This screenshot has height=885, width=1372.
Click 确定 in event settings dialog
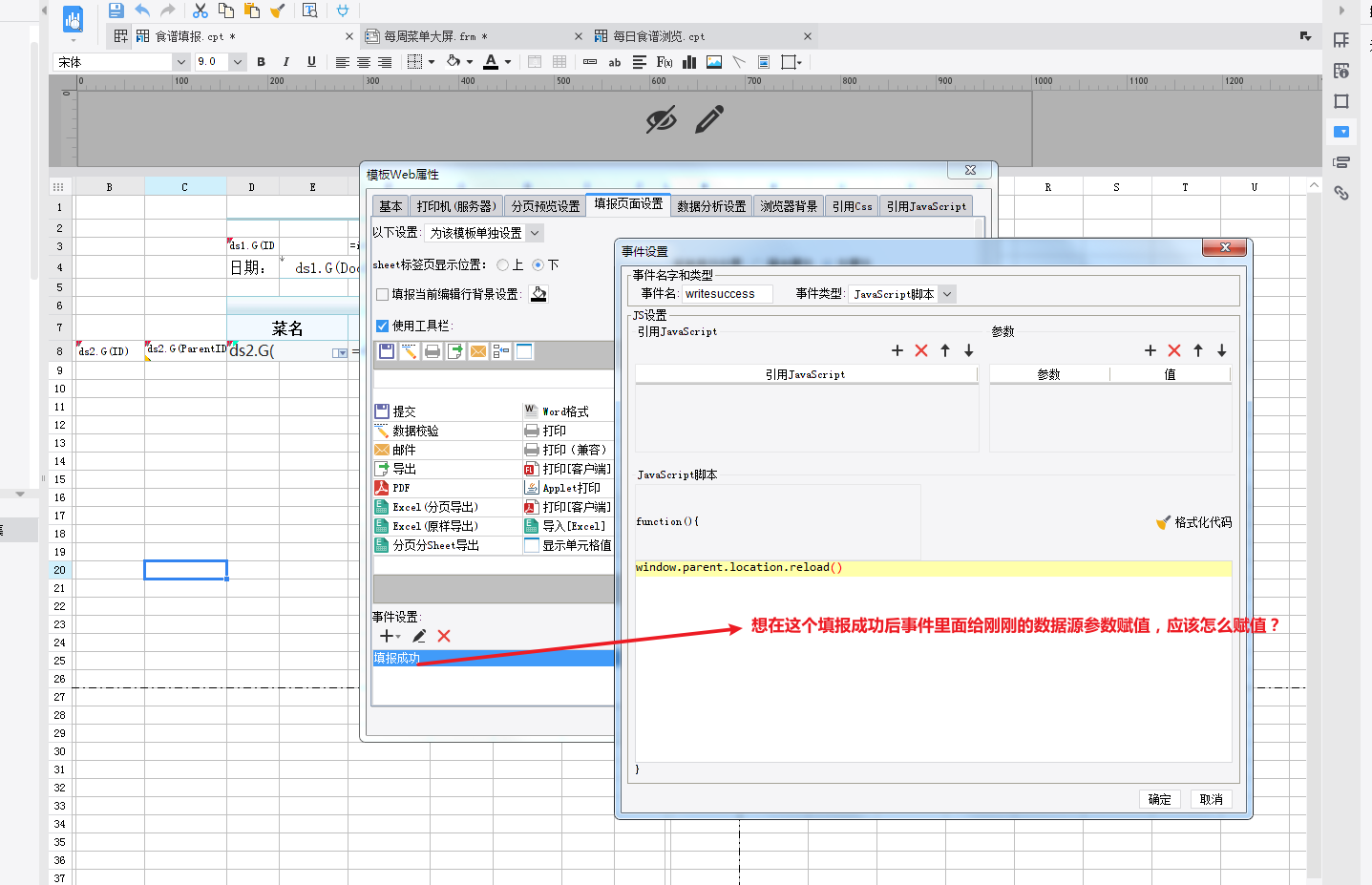coord(1160,799)
